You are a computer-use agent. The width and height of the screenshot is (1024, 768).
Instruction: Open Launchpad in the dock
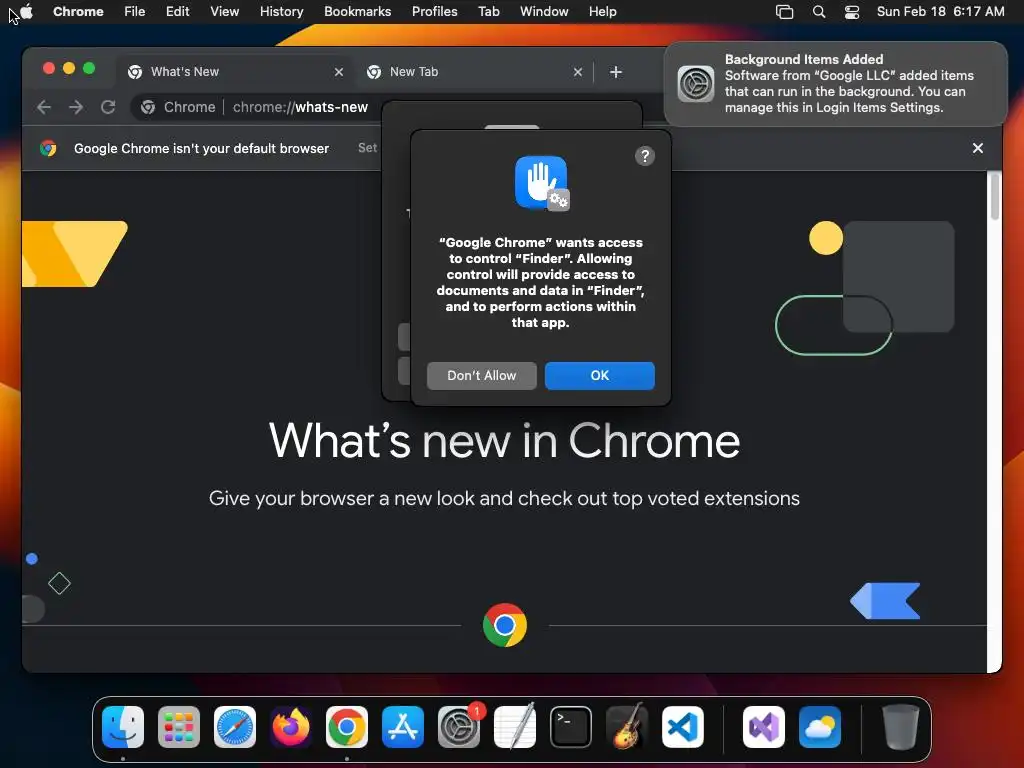(x=179, y=727)
